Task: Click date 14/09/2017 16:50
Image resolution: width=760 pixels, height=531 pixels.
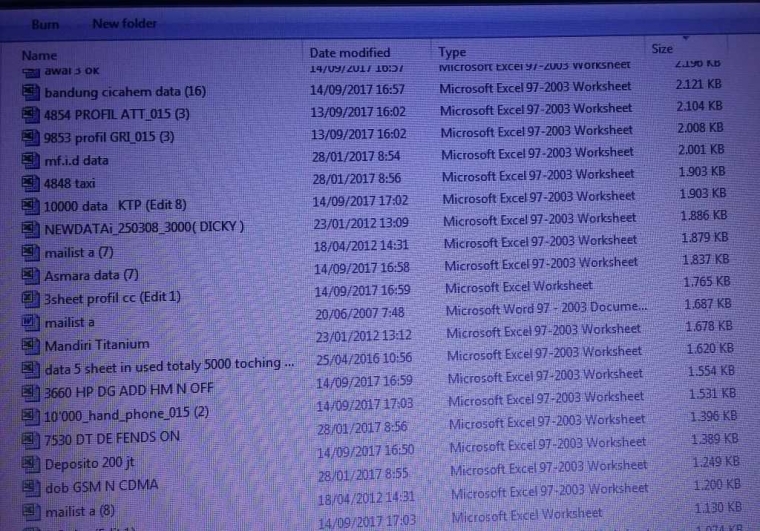Action: [365, 451]
